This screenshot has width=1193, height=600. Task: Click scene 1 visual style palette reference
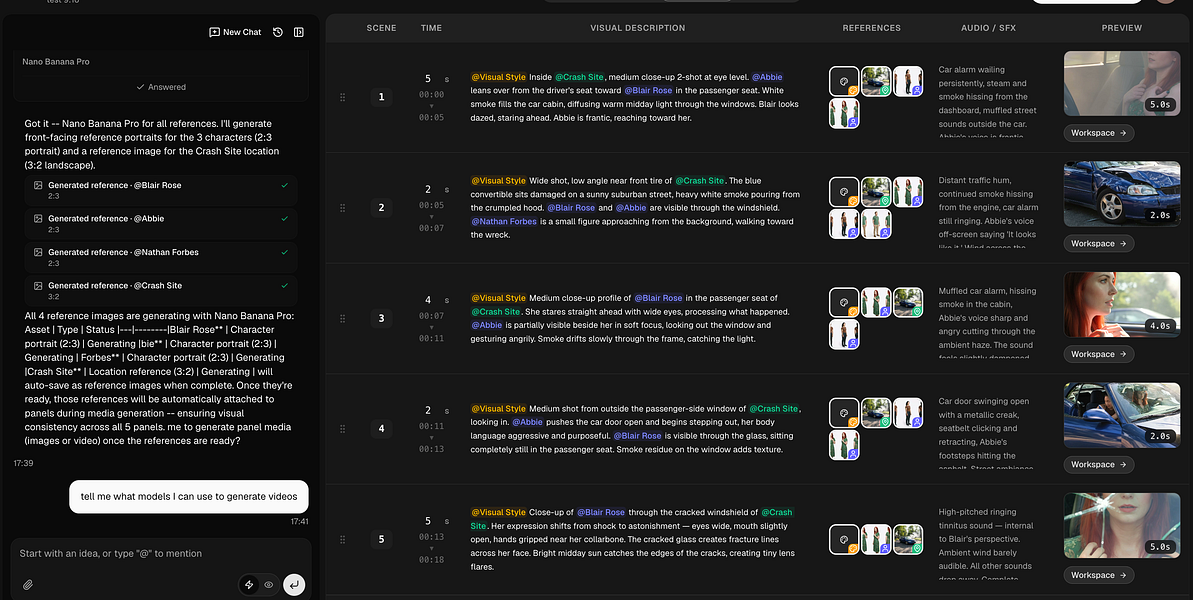[x=844, y=81]
